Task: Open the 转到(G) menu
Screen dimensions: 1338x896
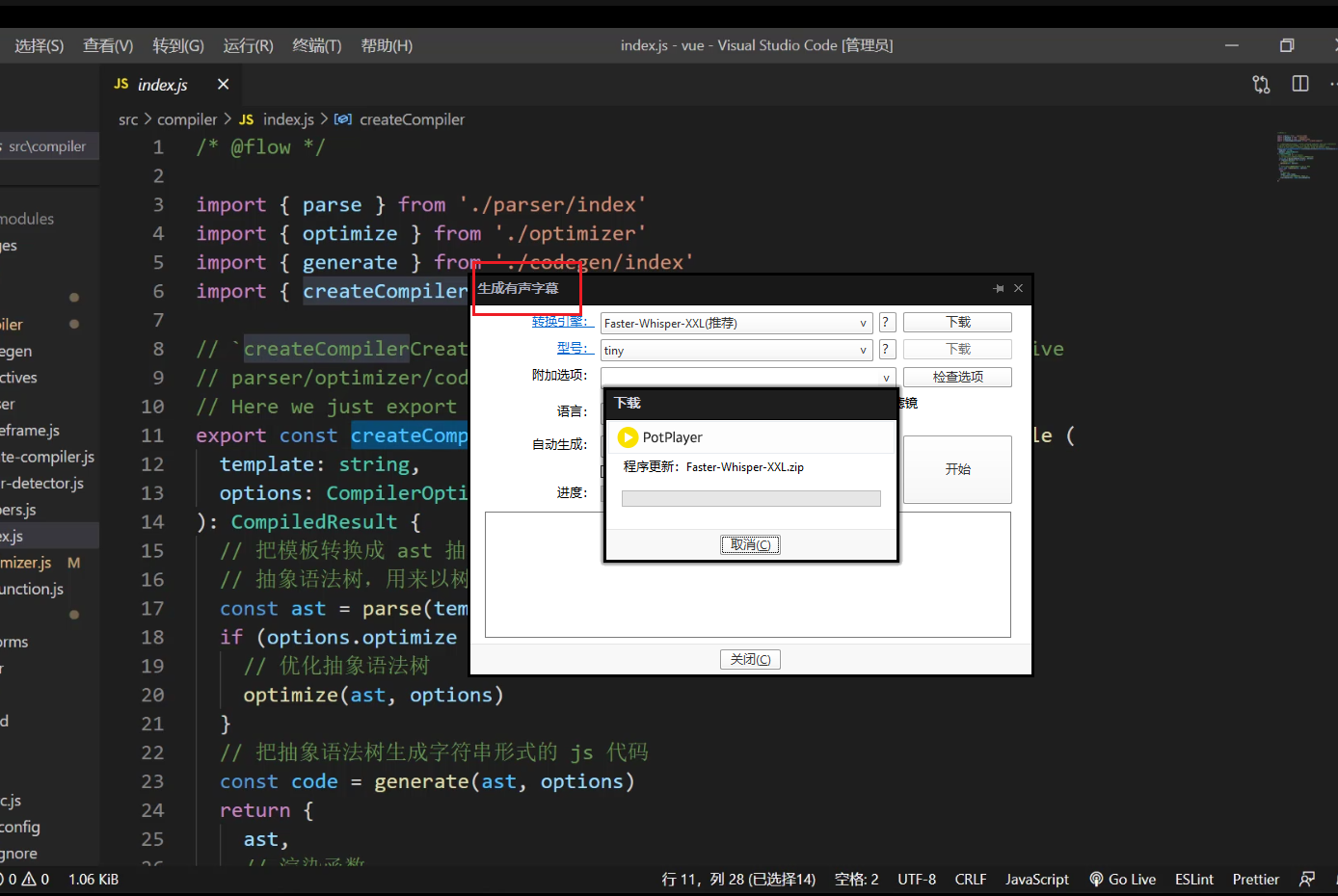Action: coord(178,45)
